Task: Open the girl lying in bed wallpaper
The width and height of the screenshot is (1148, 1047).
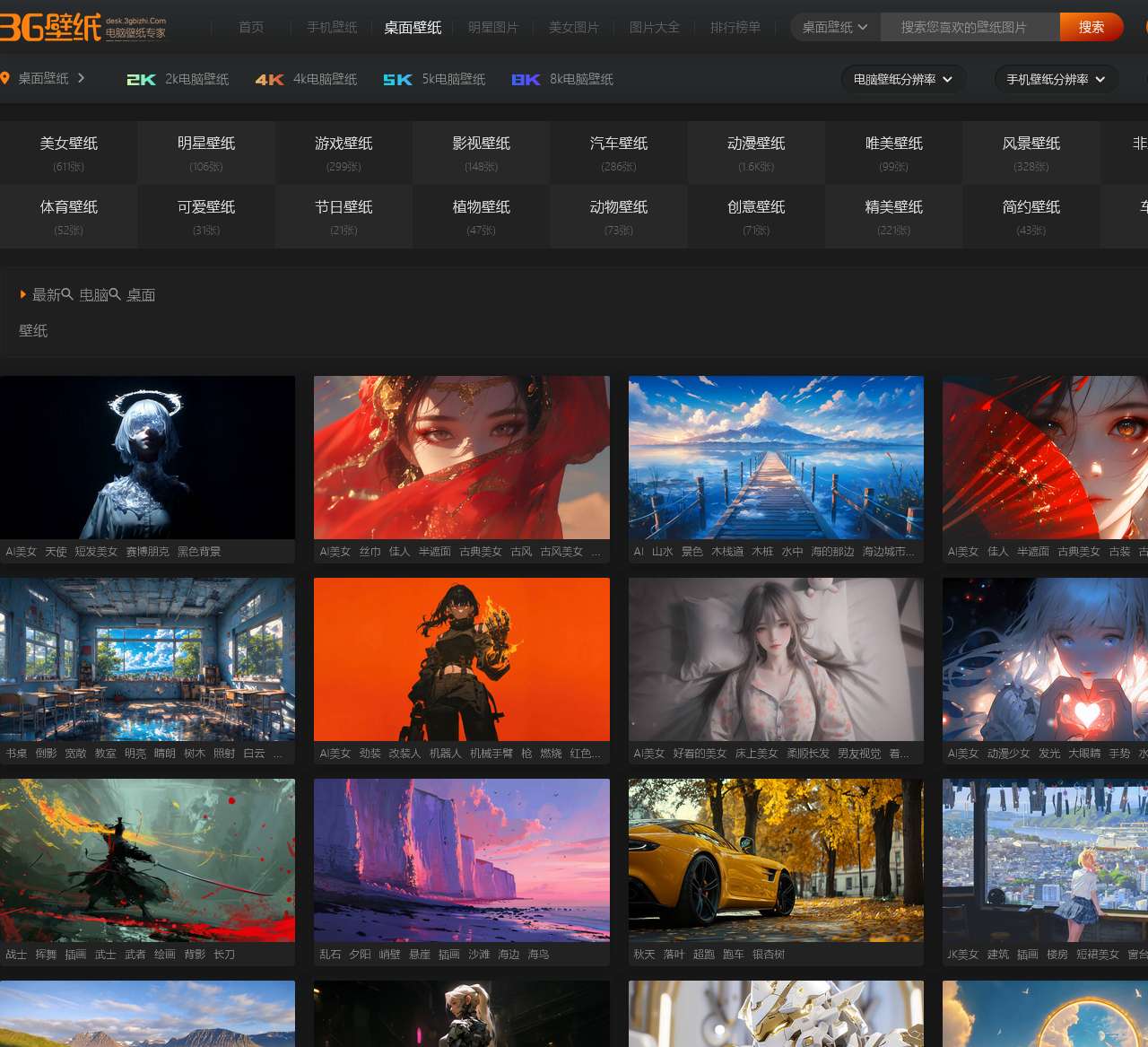Action: click(x=776, y=659)
